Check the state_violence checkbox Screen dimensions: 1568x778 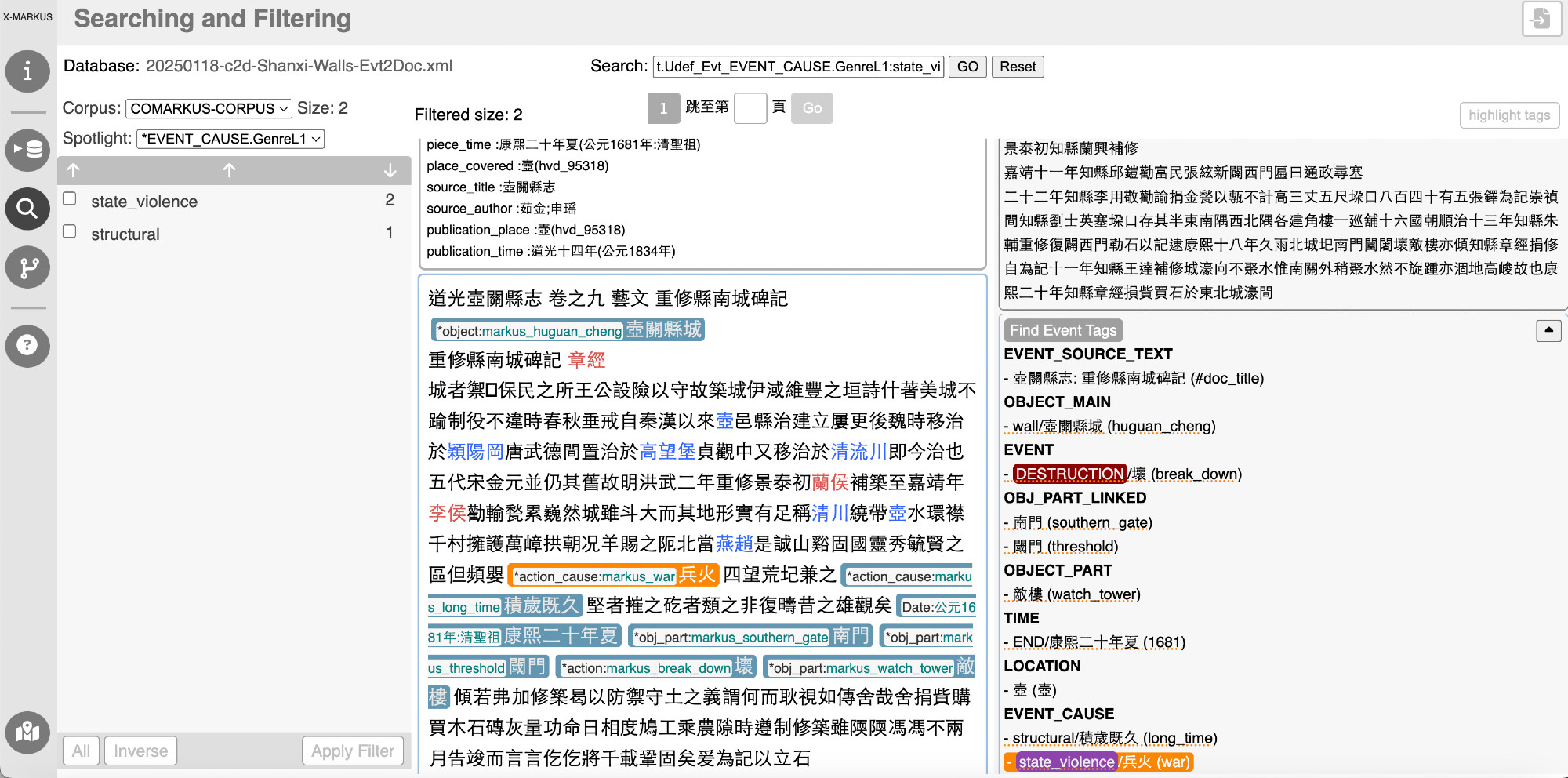pos(70,199)
